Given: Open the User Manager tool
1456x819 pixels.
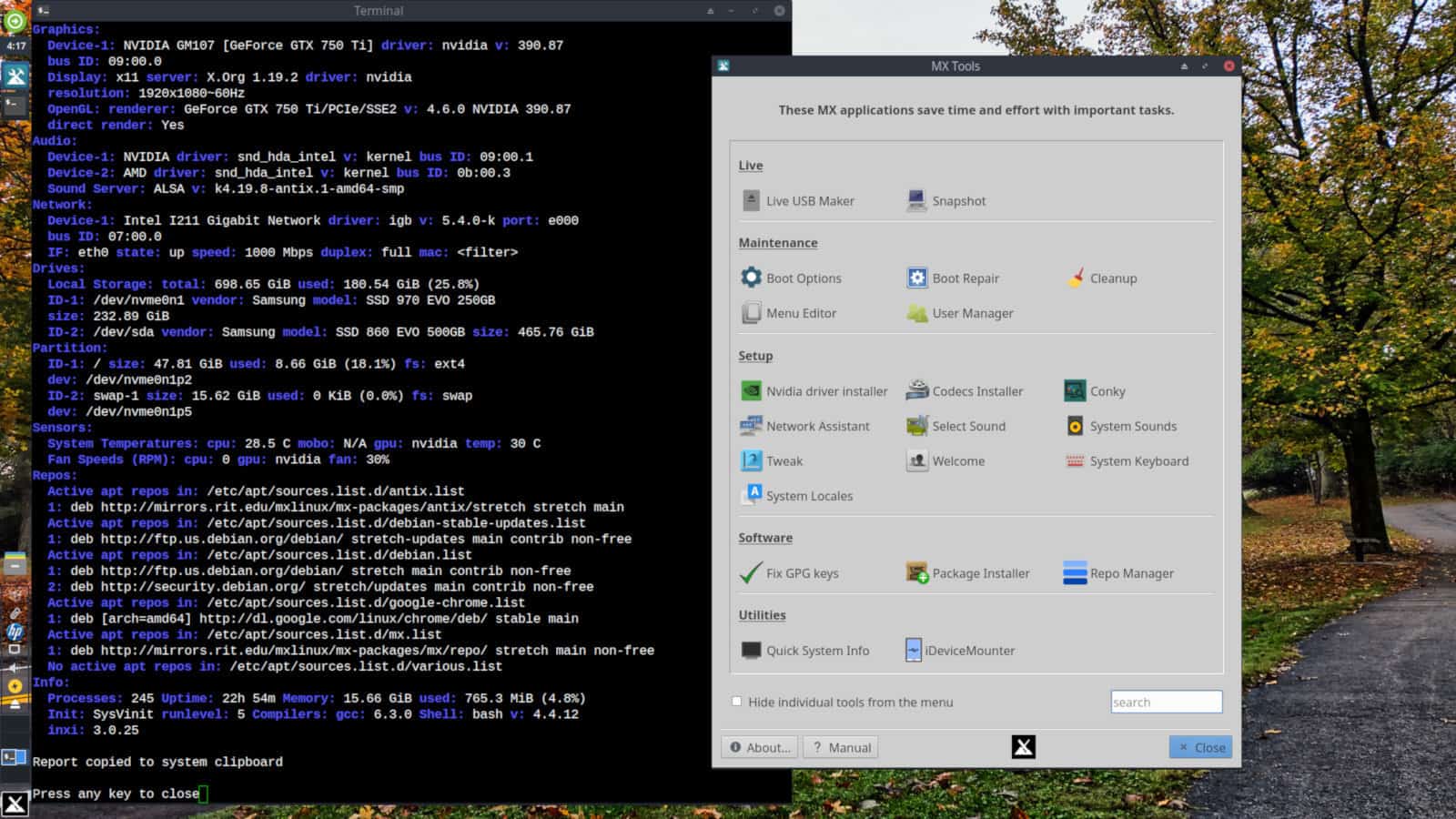Looking at the screenshot, I should pos(960,313).
